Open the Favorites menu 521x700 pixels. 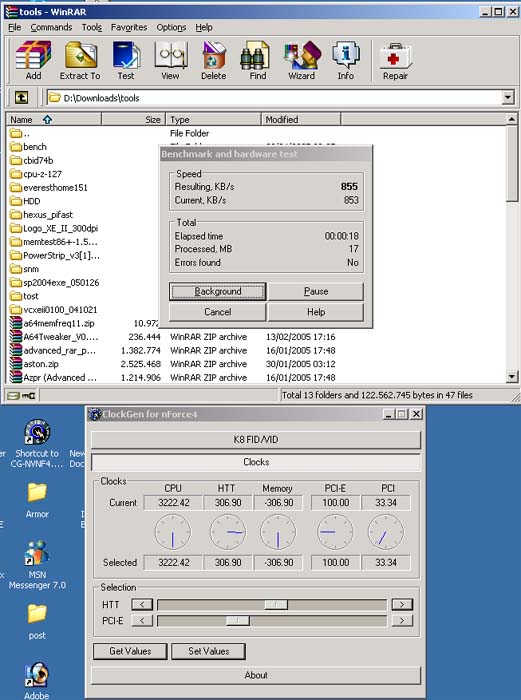pyautogui.click(x=129, y=27)
